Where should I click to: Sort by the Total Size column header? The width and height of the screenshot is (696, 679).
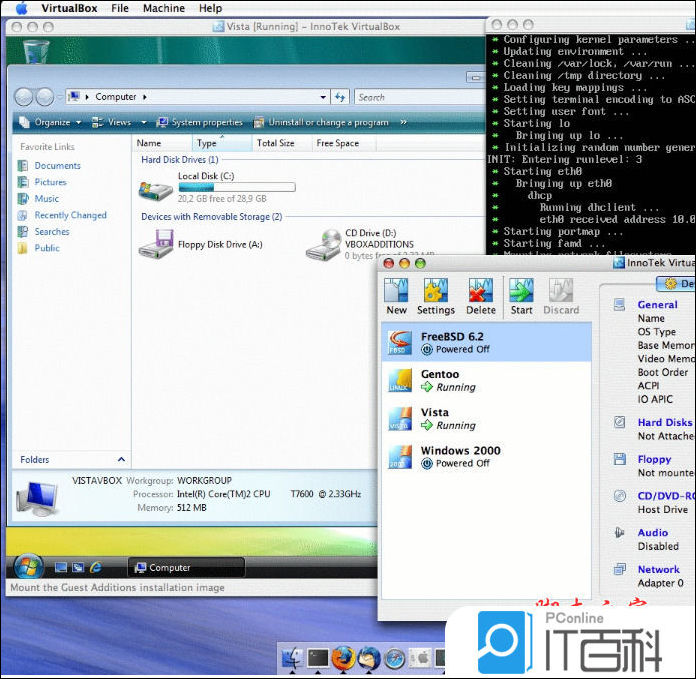[276, 143]
